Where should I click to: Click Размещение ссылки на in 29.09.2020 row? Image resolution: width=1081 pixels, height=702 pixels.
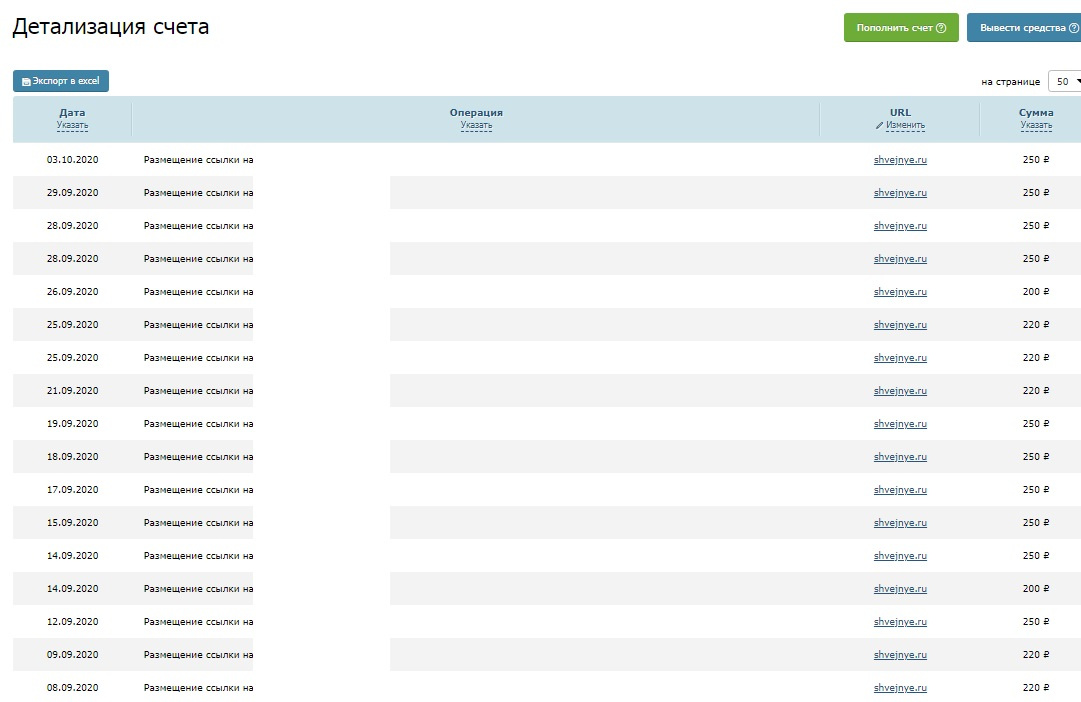pos(199,192)
